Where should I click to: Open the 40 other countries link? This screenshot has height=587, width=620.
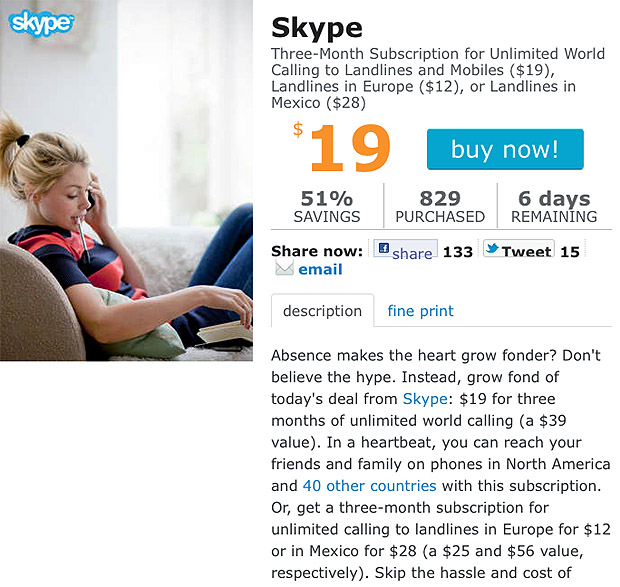click(x=369, y=485)
